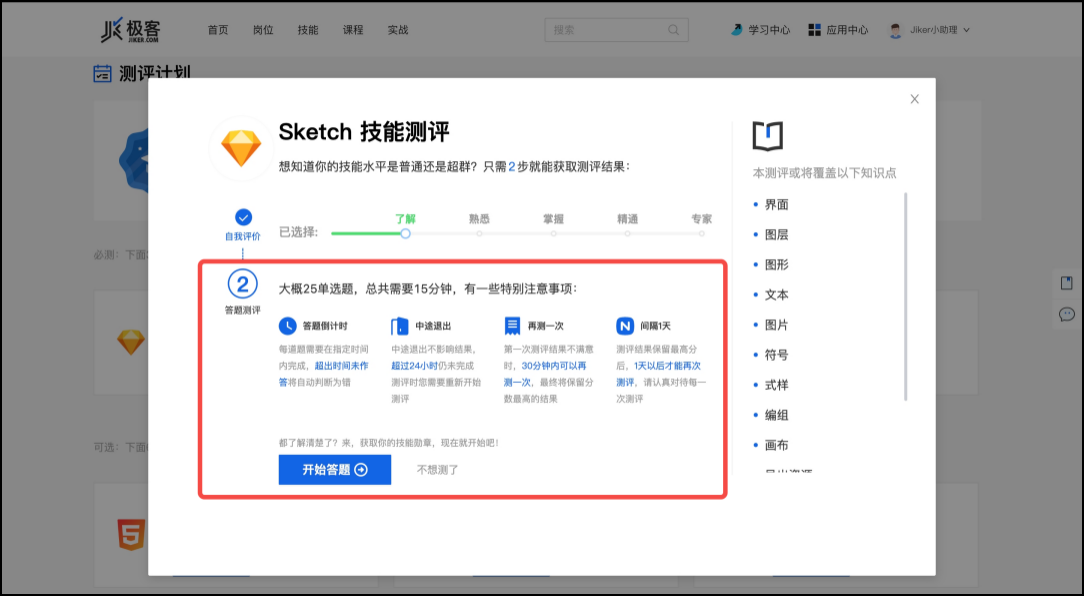Click the 文本 knowledge point
The image size is (1084, 598).
click(776, 295)
